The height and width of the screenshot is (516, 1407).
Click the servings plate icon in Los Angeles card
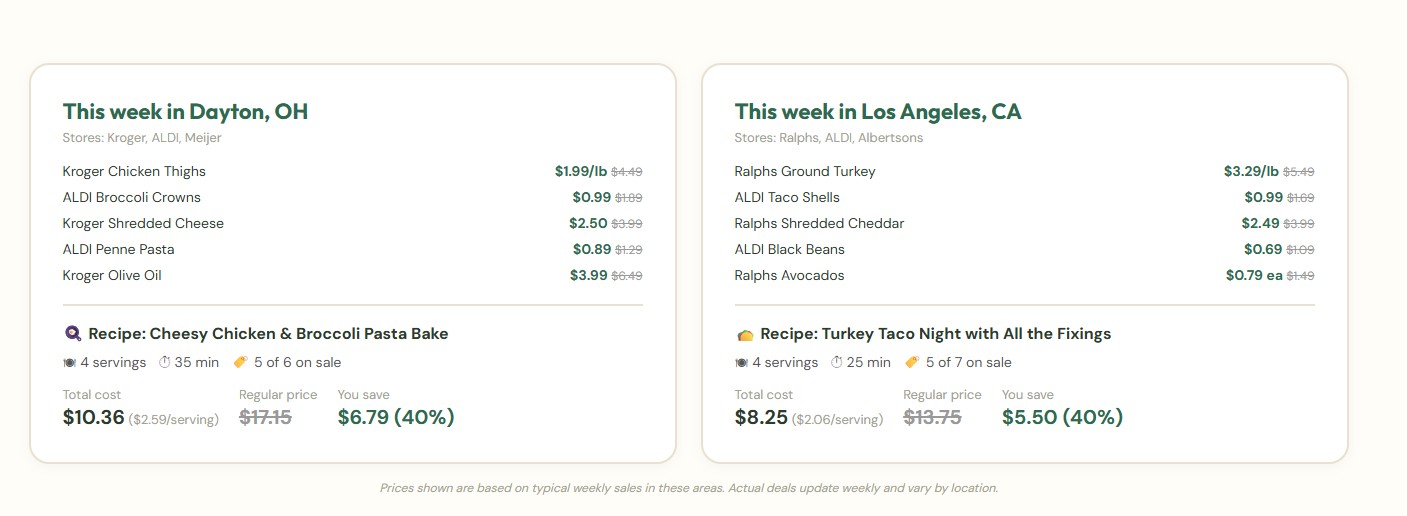(741, 363)
